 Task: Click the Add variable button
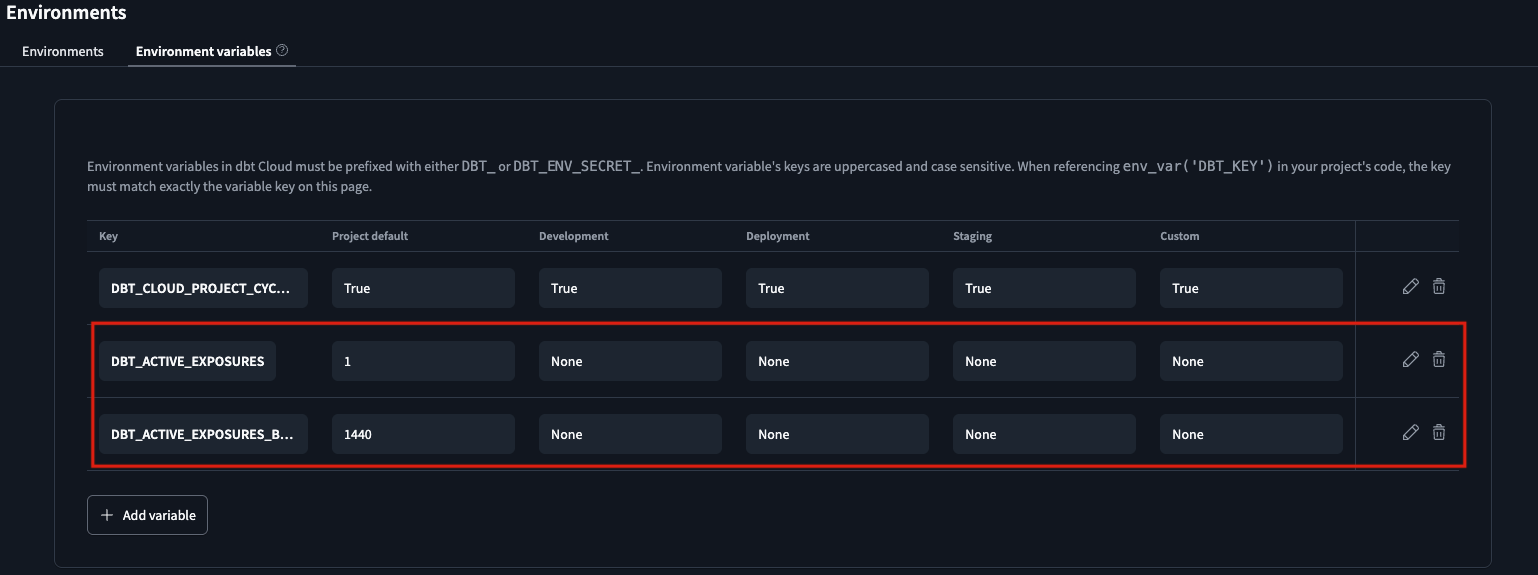(x=147, y=515)
